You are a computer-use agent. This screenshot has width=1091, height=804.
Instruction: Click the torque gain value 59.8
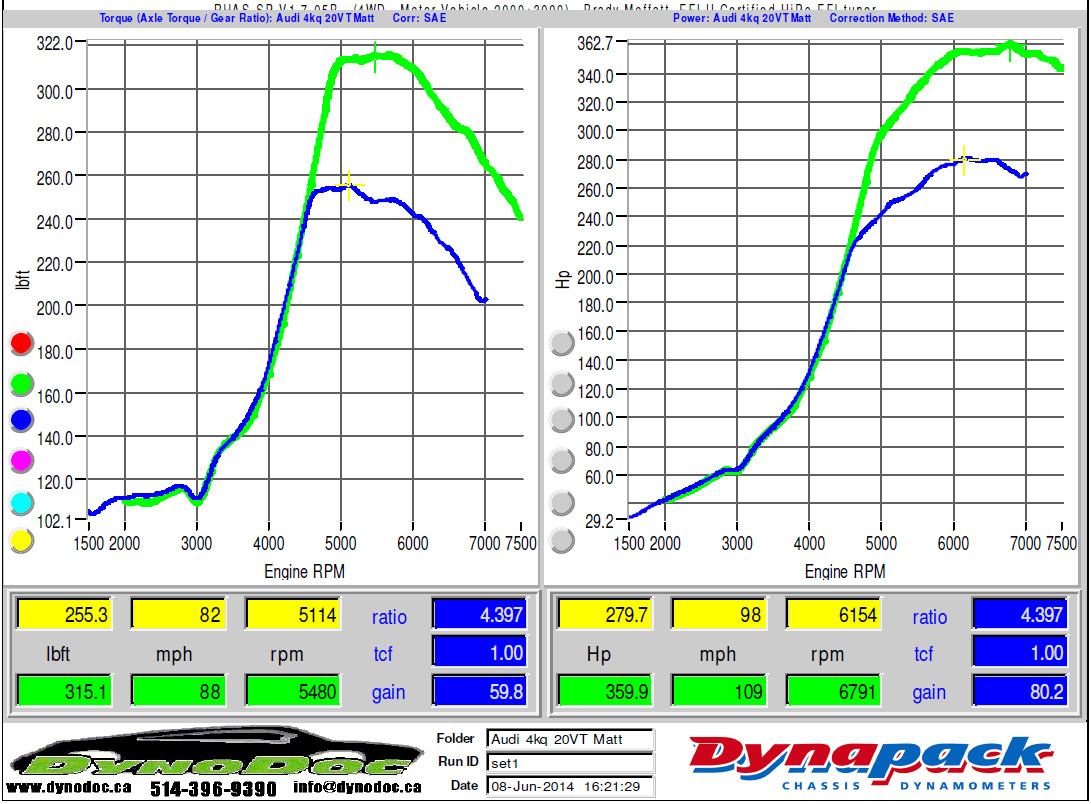pyautogui.click(x=478, y=692)
